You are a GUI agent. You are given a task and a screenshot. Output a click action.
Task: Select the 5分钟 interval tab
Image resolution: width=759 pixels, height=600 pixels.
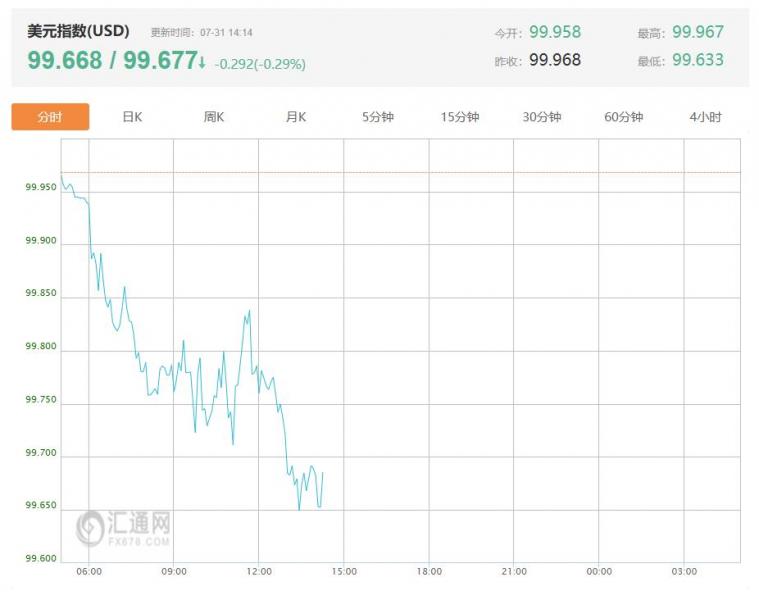click(x=378, y=117)
